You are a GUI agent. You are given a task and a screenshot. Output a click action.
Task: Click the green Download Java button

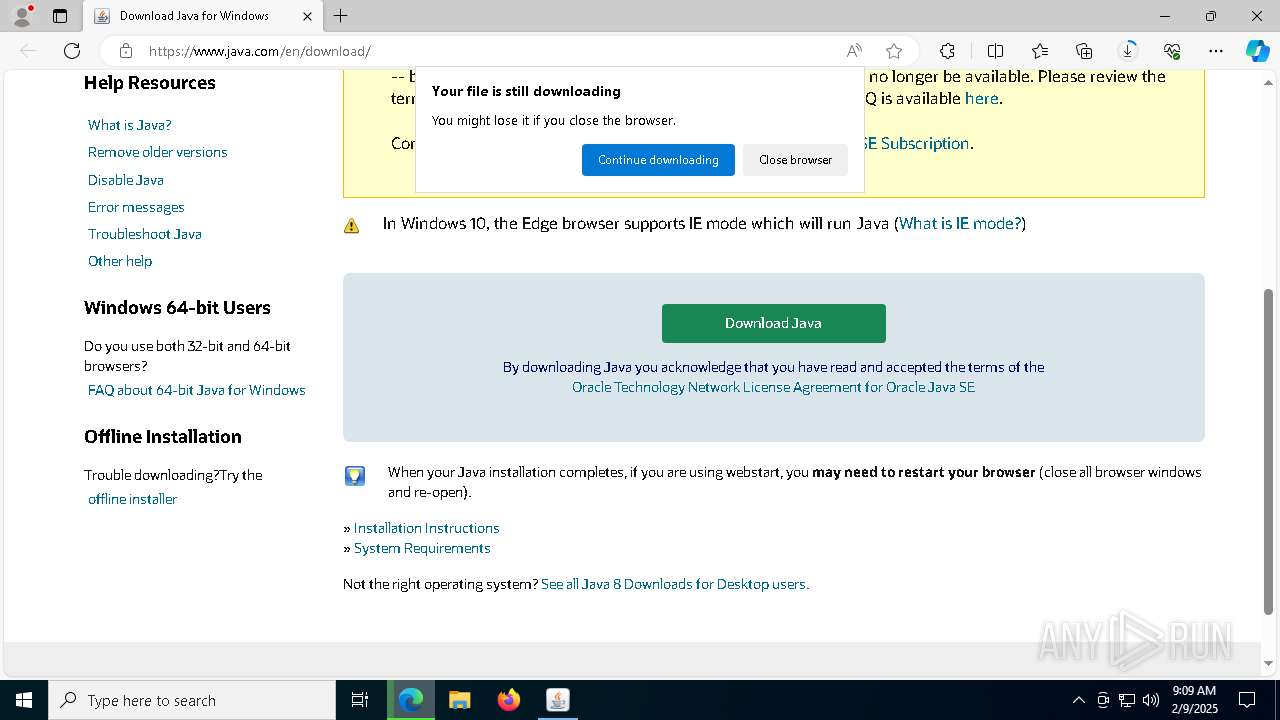773,323
